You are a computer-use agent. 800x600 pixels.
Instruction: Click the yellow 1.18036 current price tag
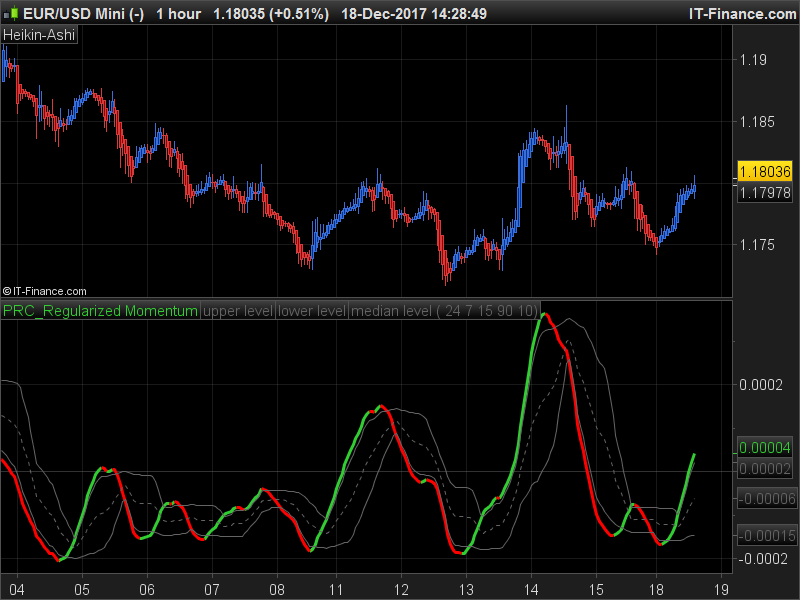click(x=765, y=171)
